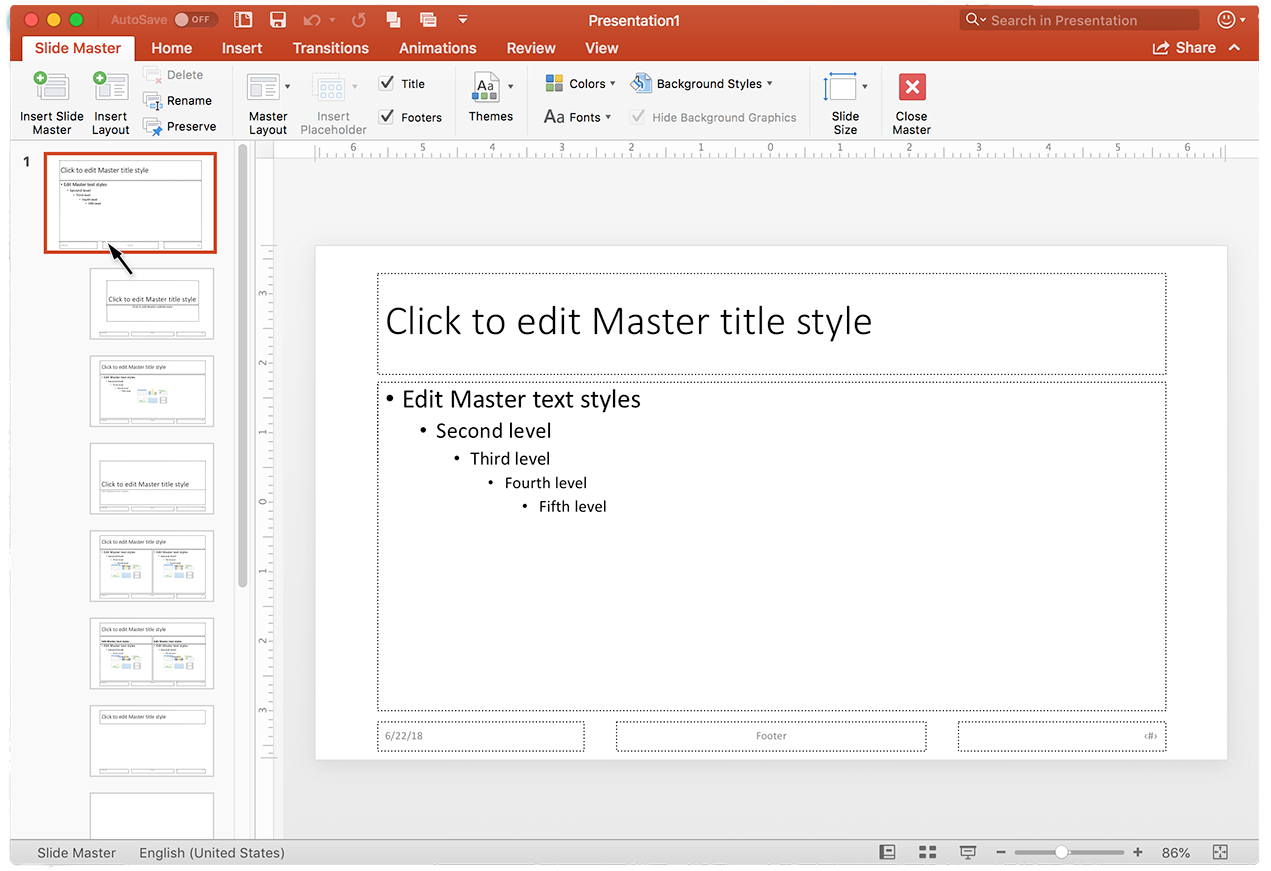This screenshot has width=1271, height=871.
Task: Click the zoom out minus button
Action: click(1001, 853)
